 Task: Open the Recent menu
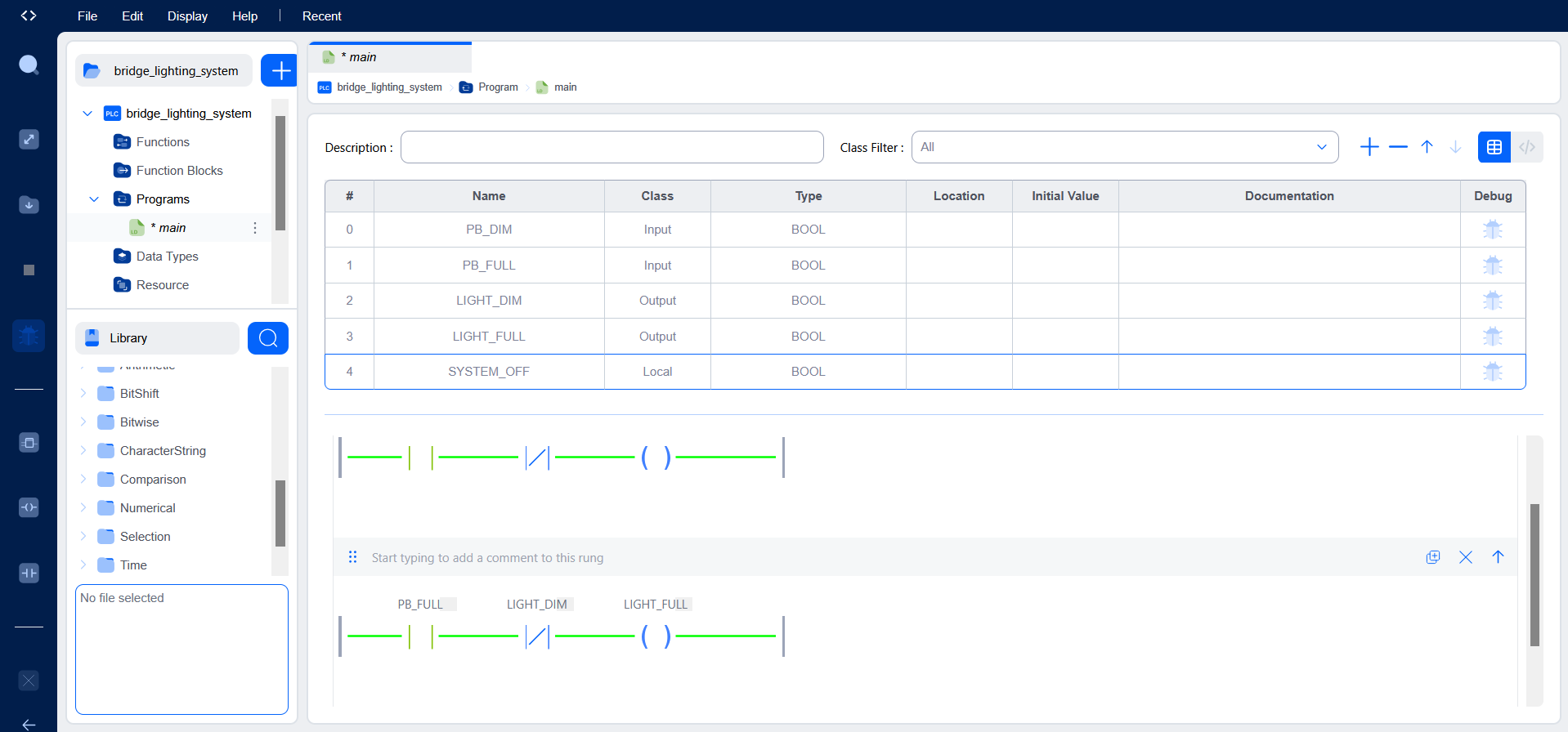pos(322,16)
